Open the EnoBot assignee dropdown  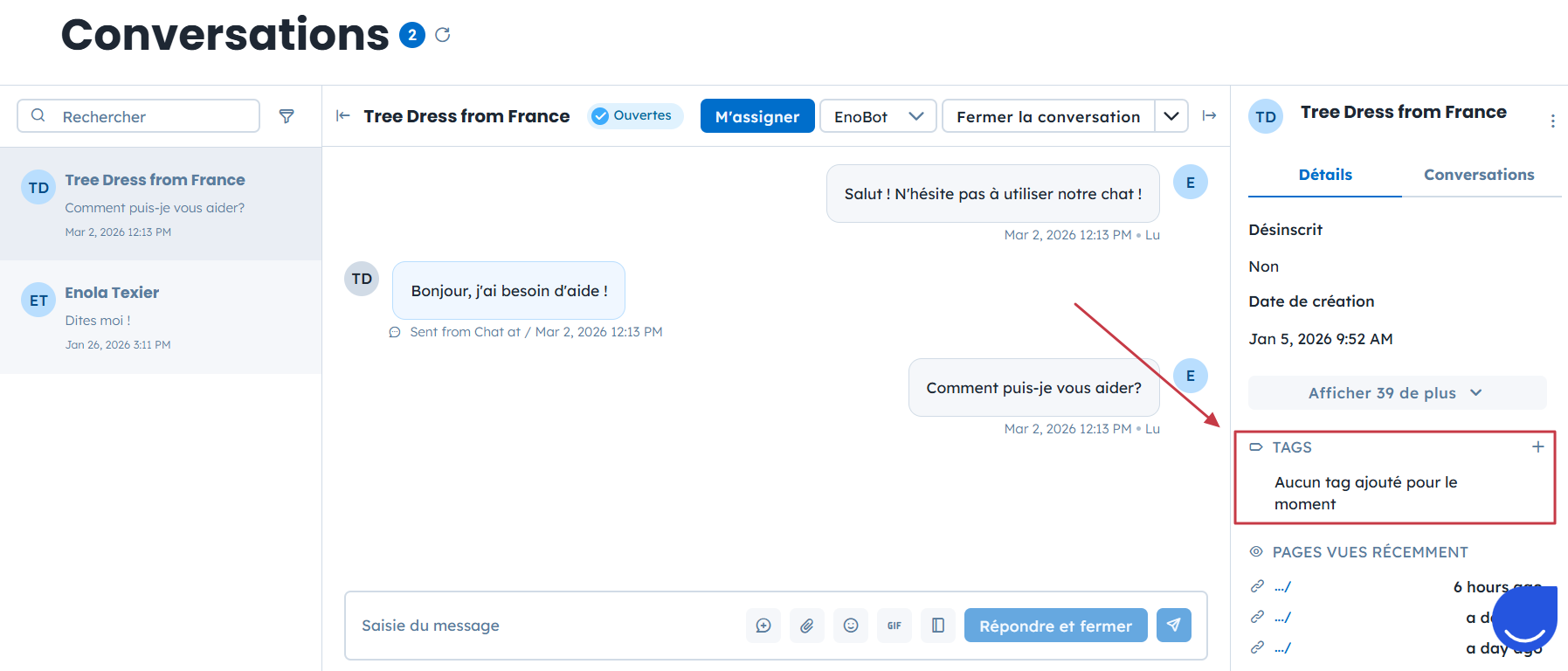pos(878,116)
